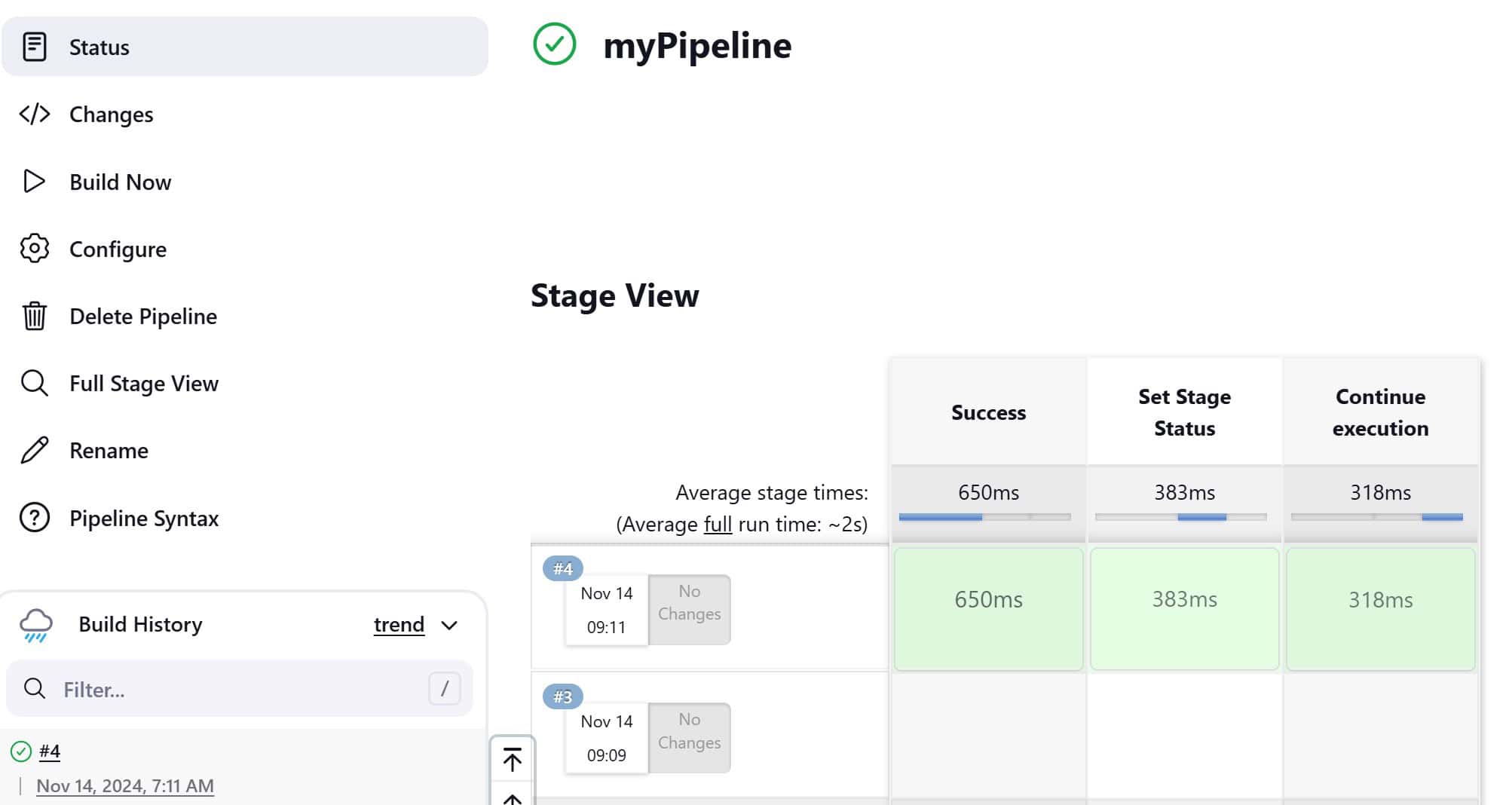Click the Success stage average time bar
1512x805 pixels.
[984, 517]
